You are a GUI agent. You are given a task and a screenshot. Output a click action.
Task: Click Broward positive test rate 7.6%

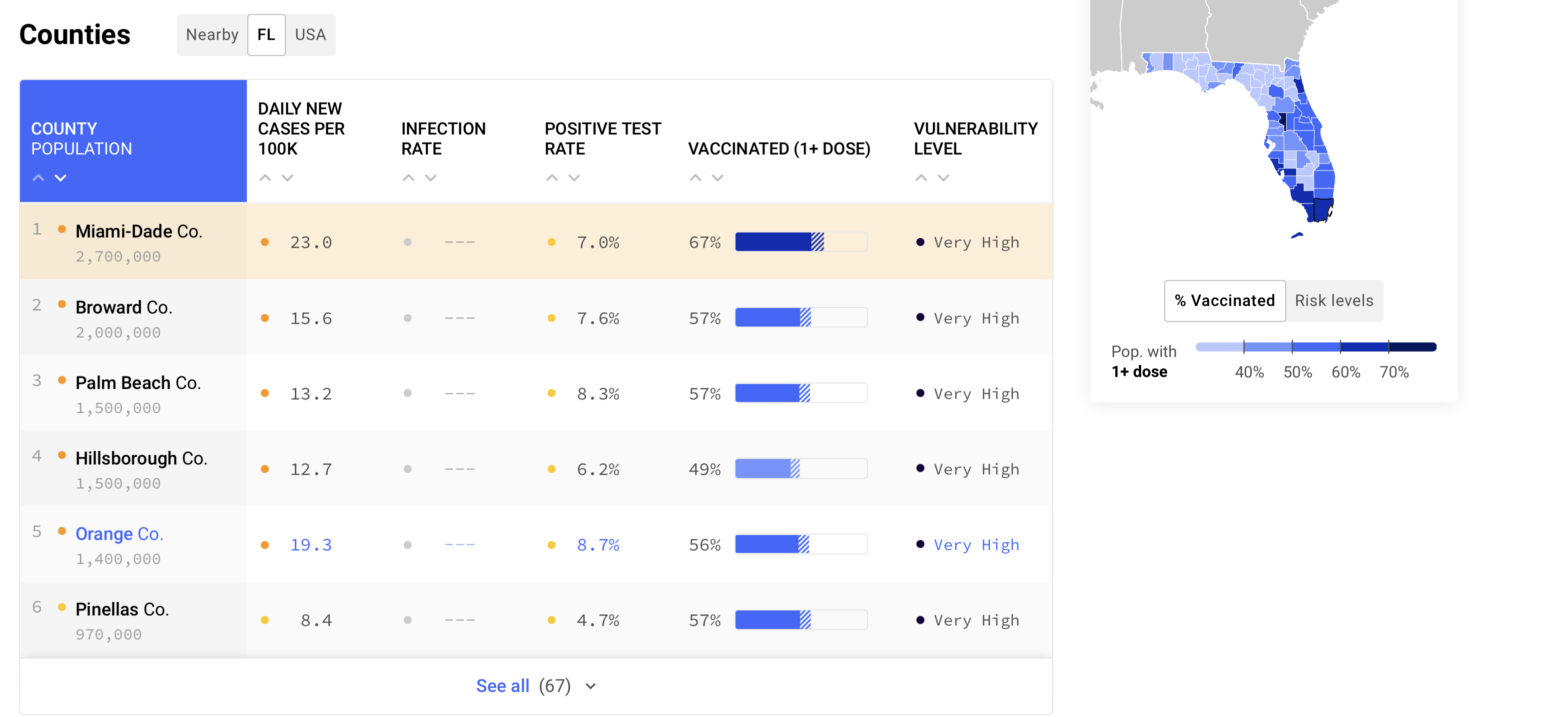pyautogui.click(x=598, y=318)
